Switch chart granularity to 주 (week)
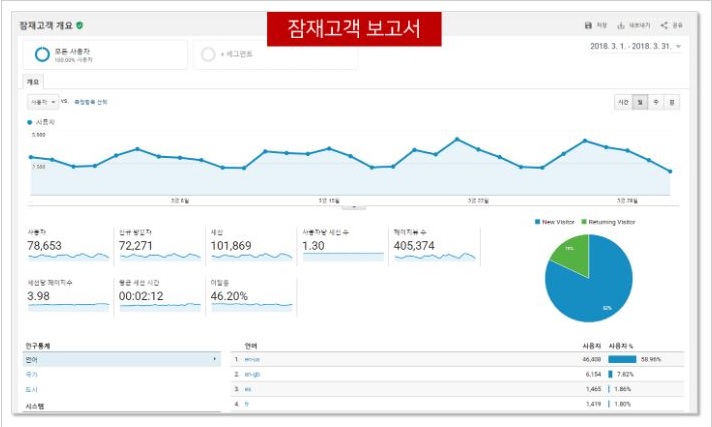Image resolution: width=712 pixels, height=427 pixels. coord(656,102)
